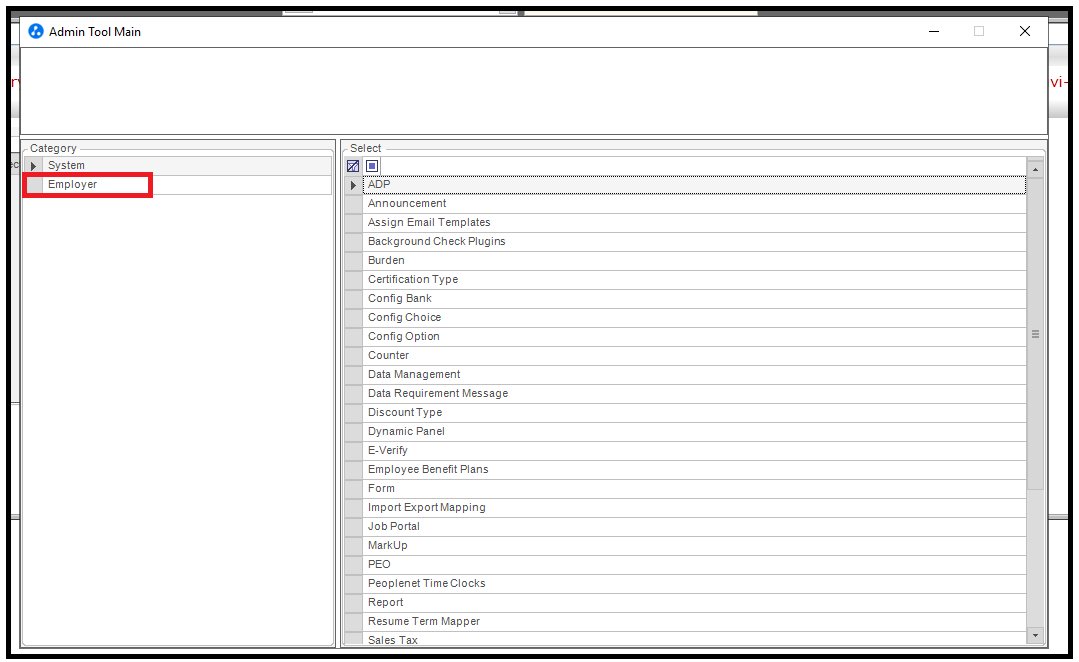Click the row header cell beside Employer
Screen dimensions: 1079x662
[x=34, y=184]
